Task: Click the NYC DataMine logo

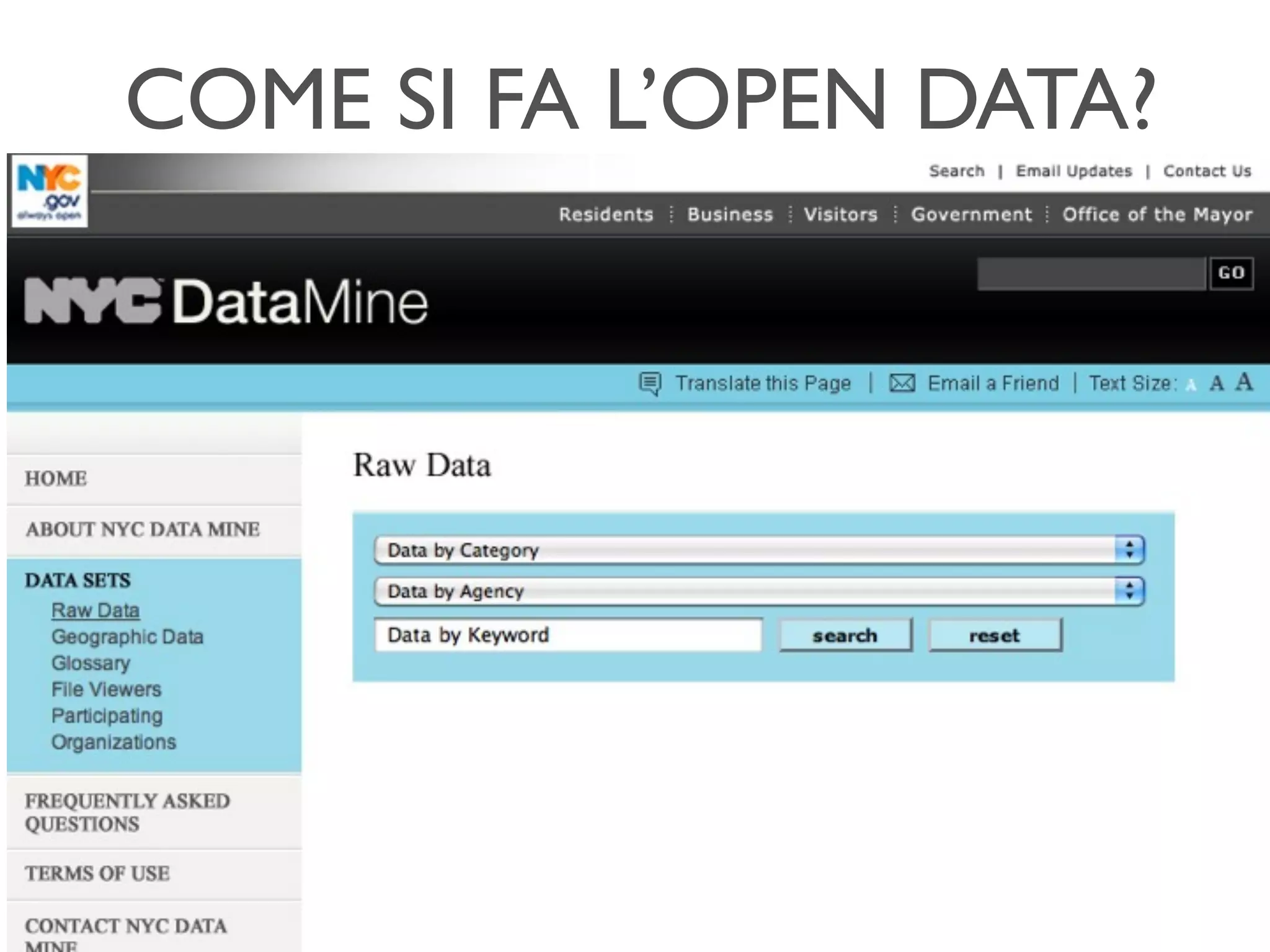Action: pos(226,302)
